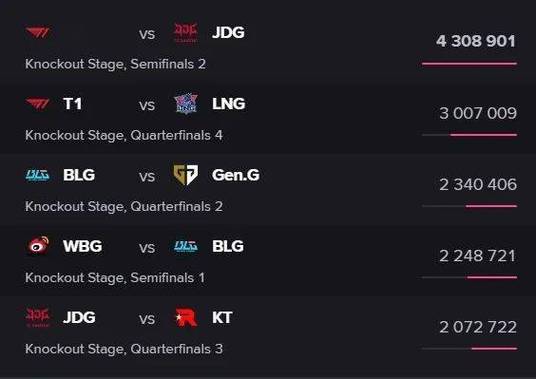The height and width of the screenshot is (379, 536).
Task: Click the BLG logo in Quarterfinals 2 row
Action: 38,175
